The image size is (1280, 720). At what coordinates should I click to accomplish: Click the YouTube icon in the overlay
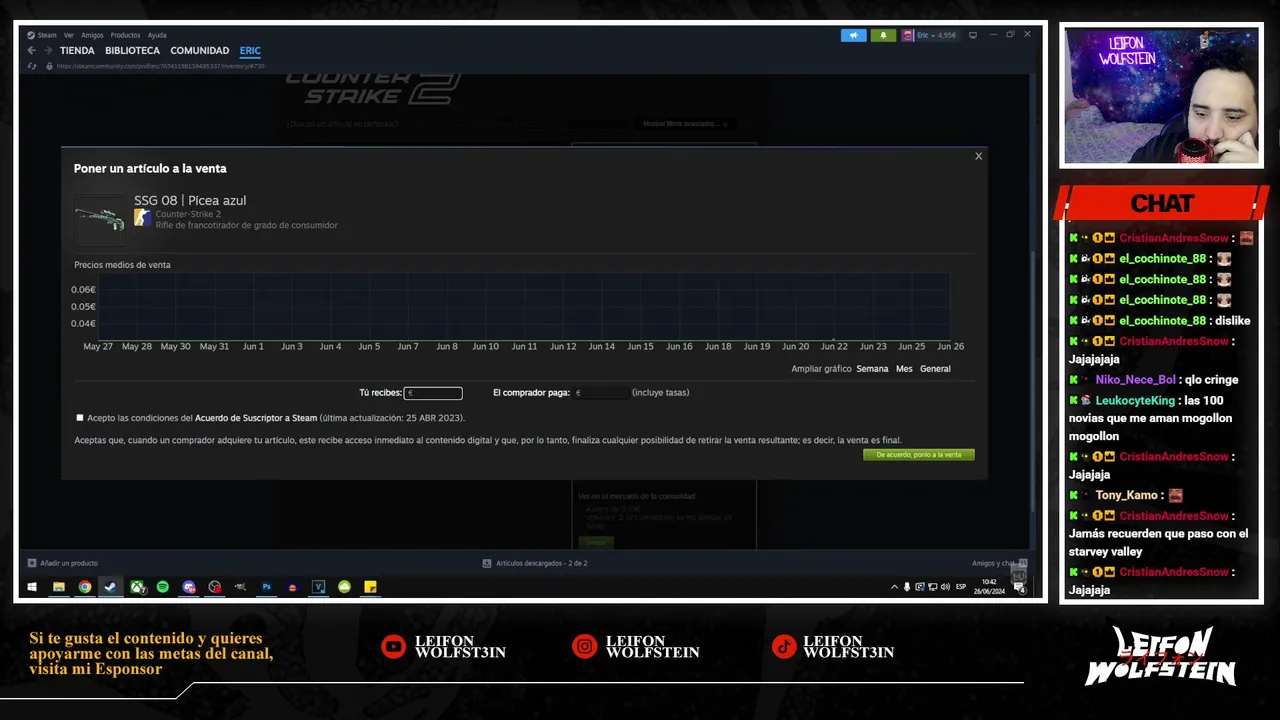pos(393,647)
